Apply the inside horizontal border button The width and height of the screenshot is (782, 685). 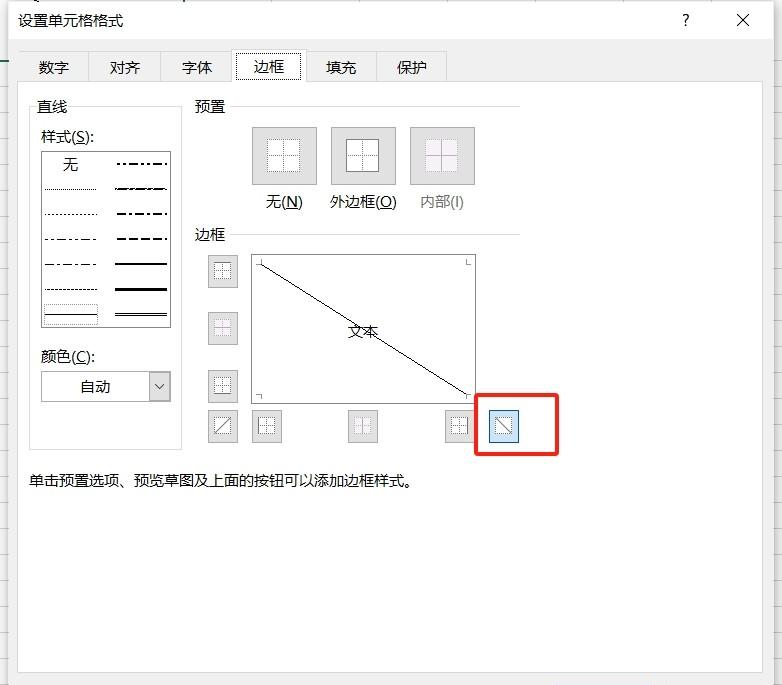222,329
